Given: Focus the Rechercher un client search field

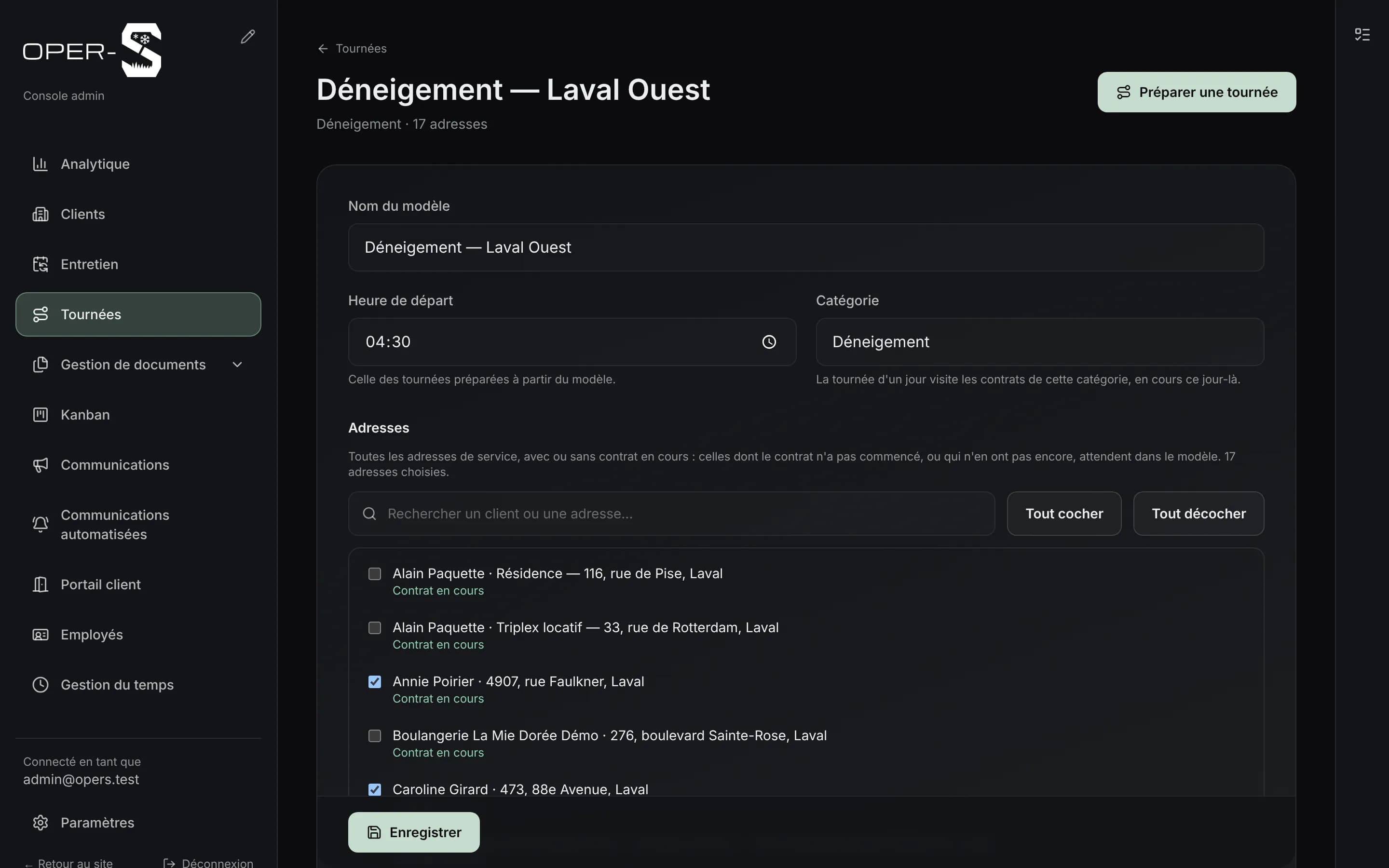Looking at the screenshot, I should pyautogui.click(x=671, y=514).
